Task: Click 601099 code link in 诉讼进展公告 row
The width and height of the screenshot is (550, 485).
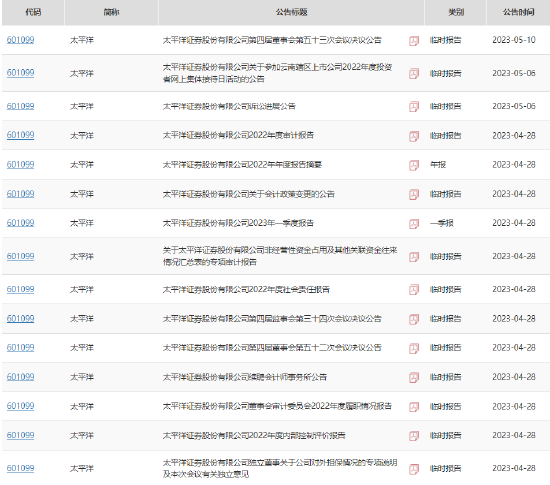Action: tap(20, 106)
